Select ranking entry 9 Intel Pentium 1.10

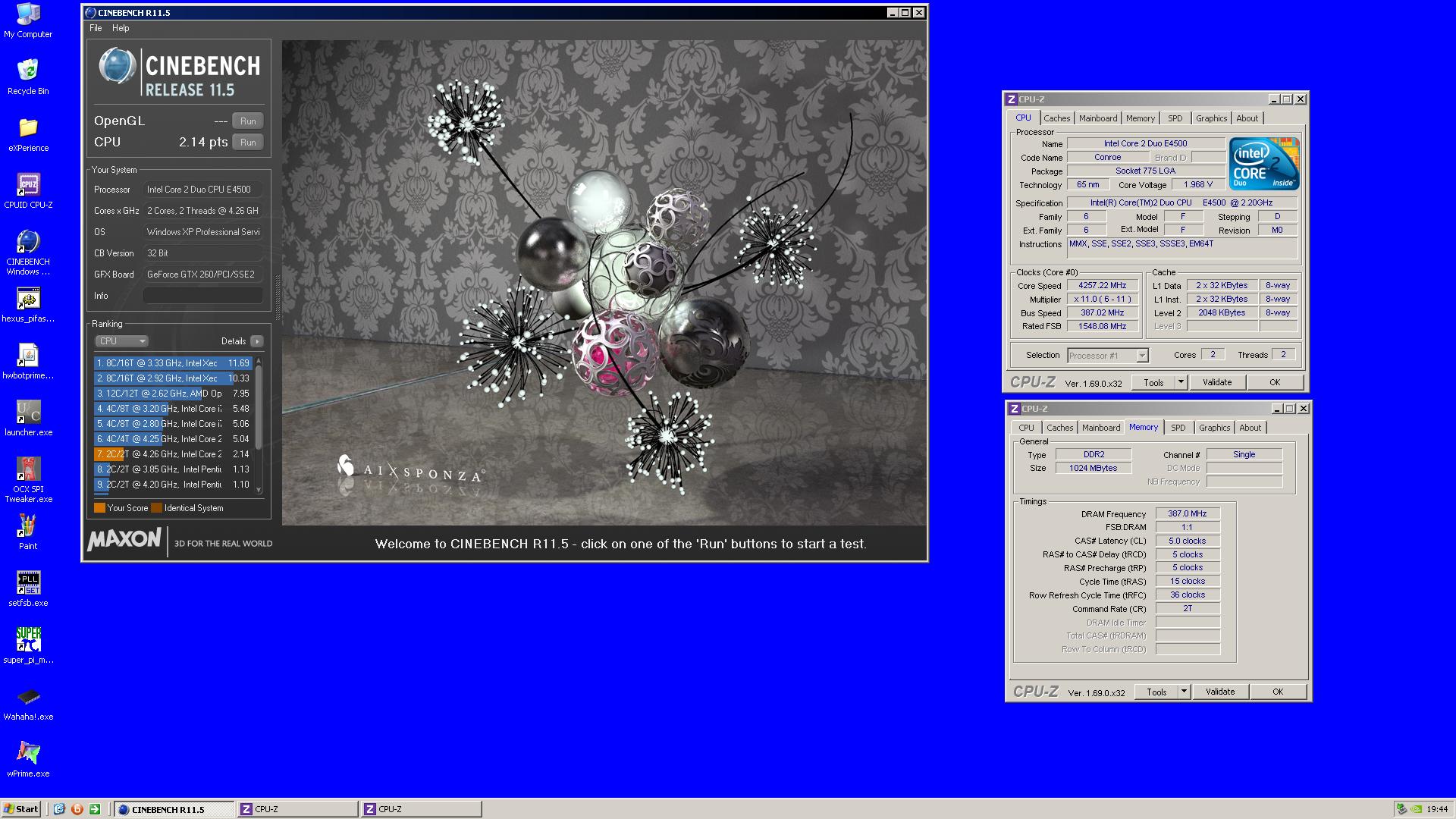[173, 485]
